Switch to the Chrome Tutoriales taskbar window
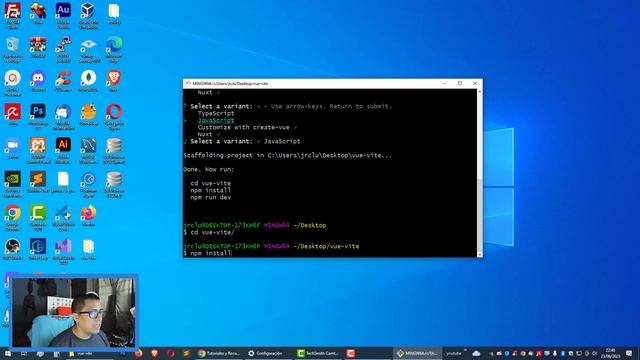Screen dimensions: 640x360 pos(219,353)
